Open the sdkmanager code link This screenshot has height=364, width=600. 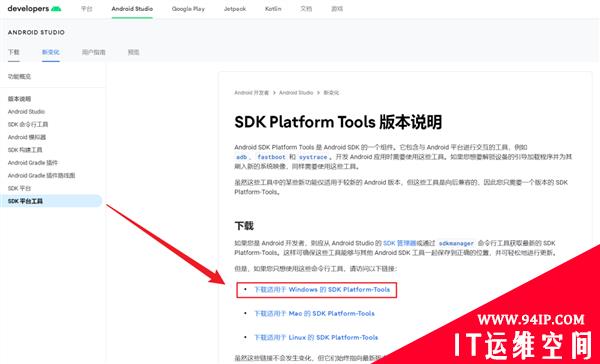[456, 243]
